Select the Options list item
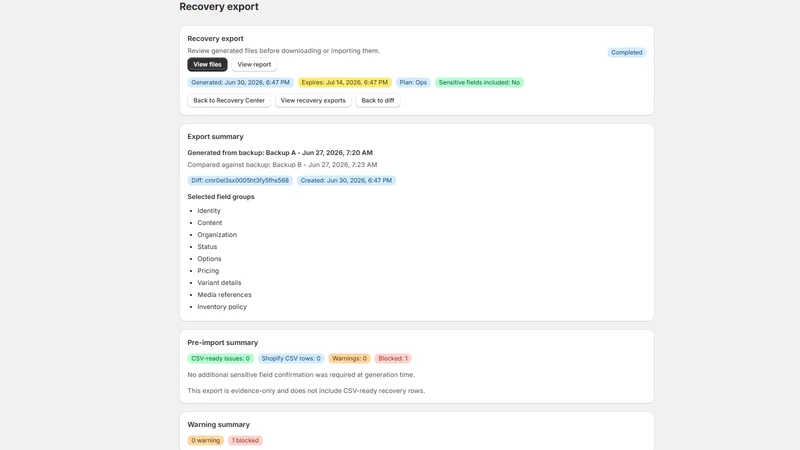Viewport: 800px width, 450px height. [209, 259]
